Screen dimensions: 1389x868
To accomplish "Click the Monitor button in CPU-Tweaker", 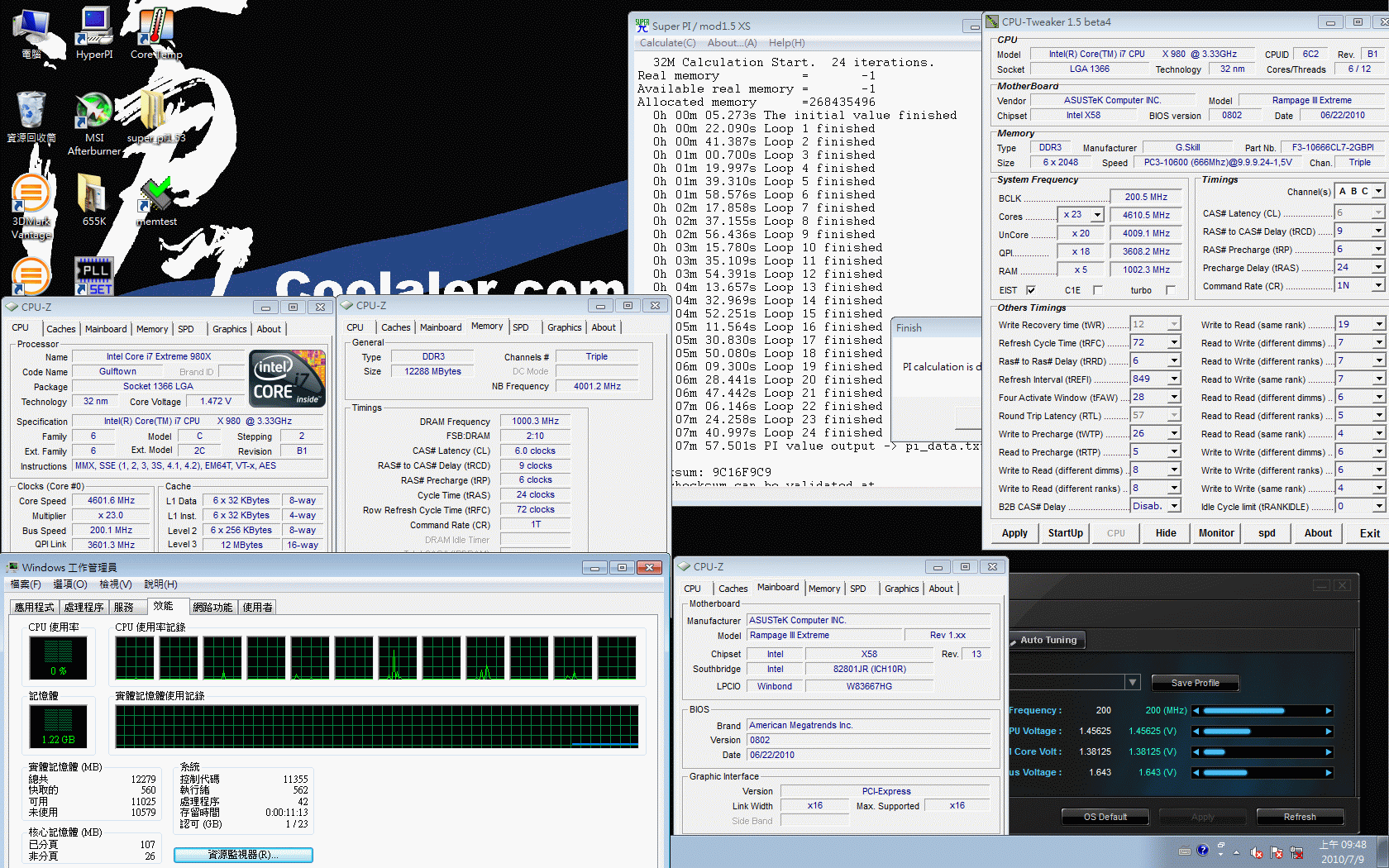I will point(1216,533).
